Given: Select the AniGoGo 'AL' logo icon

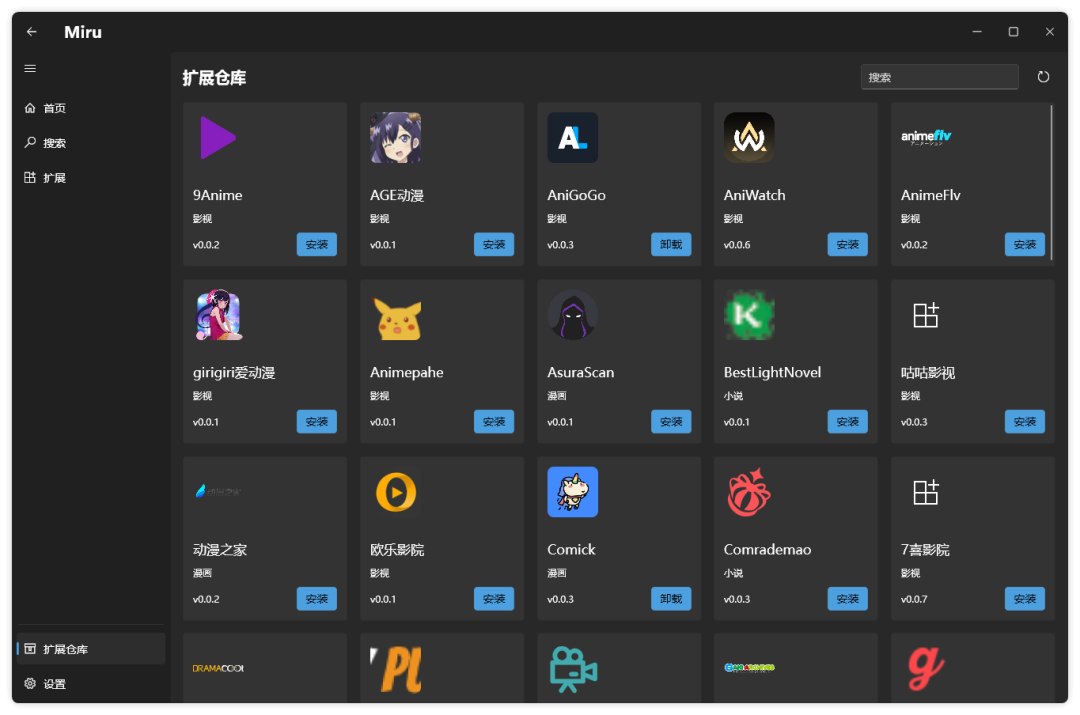Looking at the screenshot, I should click(x=572, y=138).
